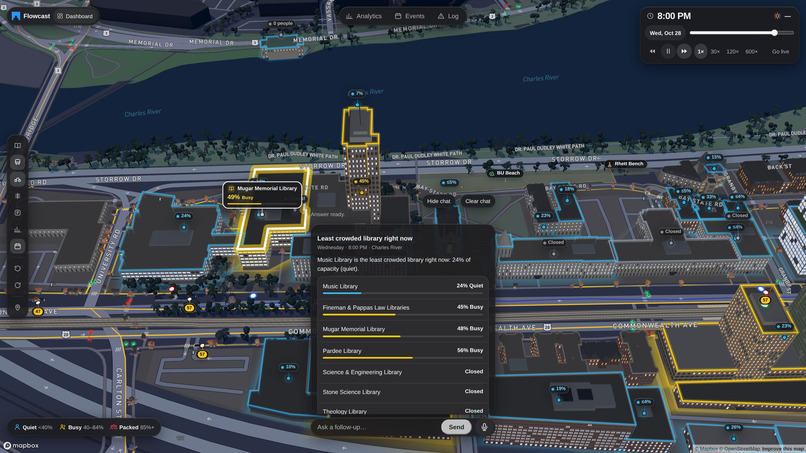Select the Science & Engineering Library row

coord(402,372)
